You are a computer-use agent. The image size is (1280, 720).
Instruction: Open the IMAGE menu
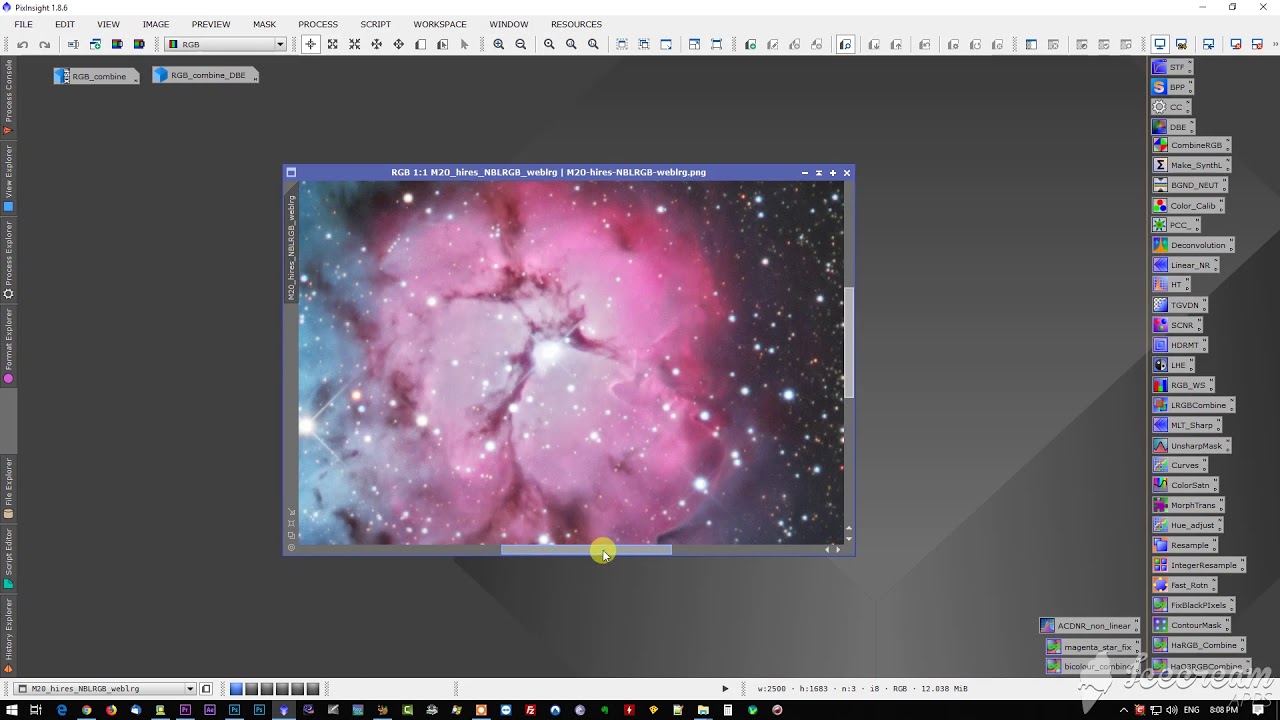(x=156, y=24)
